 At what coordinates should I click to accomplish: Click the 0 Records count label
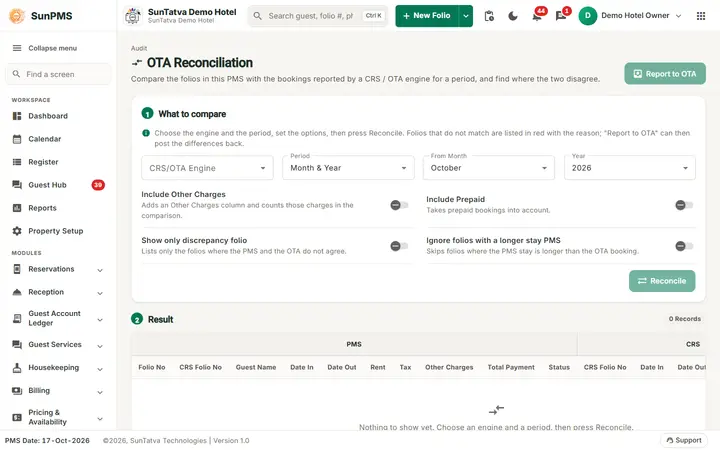(685, 319)
